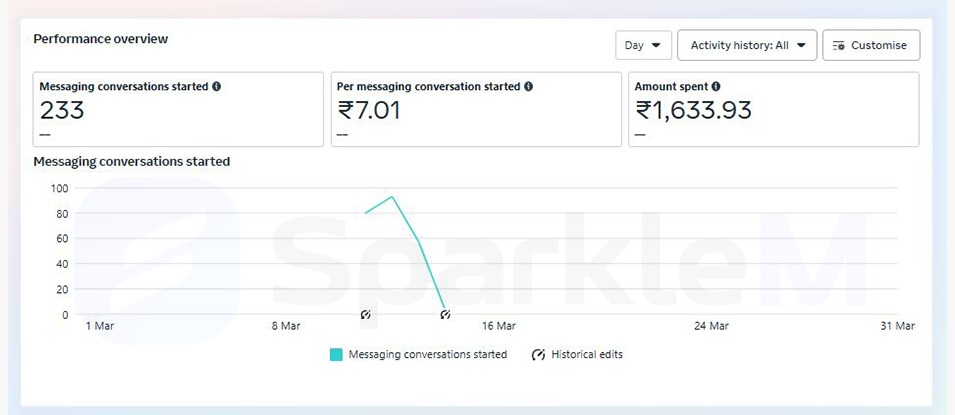Select the Amount spent metric card
The width and height of the screenshot is (955, 415).
[x=773, y=109]
